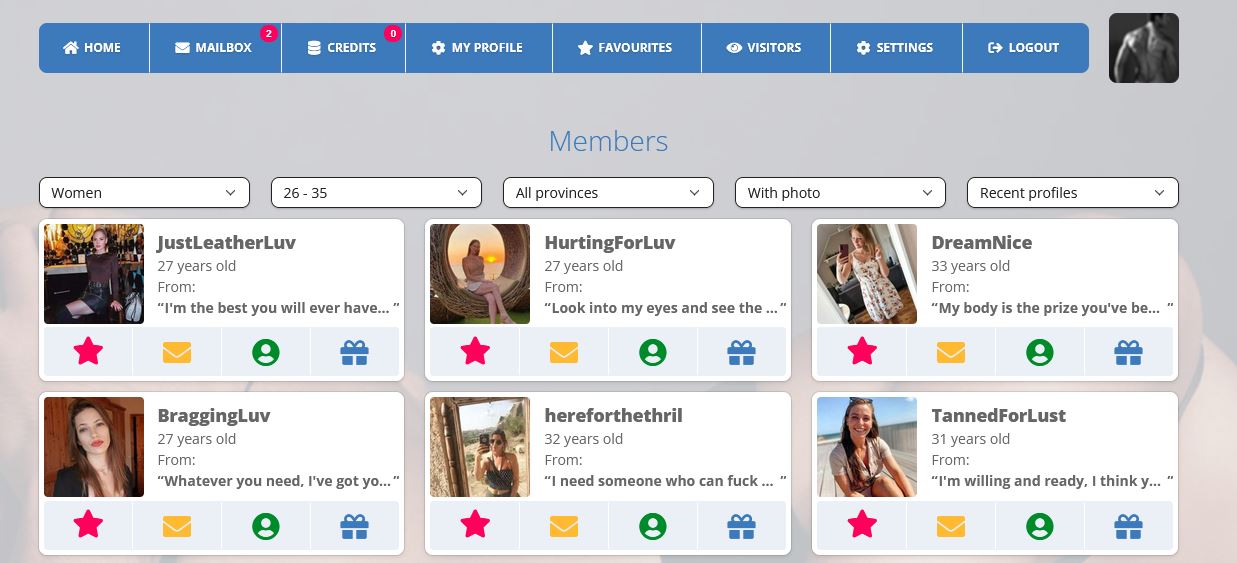The image size is (1237, 563).
Task: View DreamNice's profile using green person icon
Action: pyautogui.click(x=1040, y=351)
